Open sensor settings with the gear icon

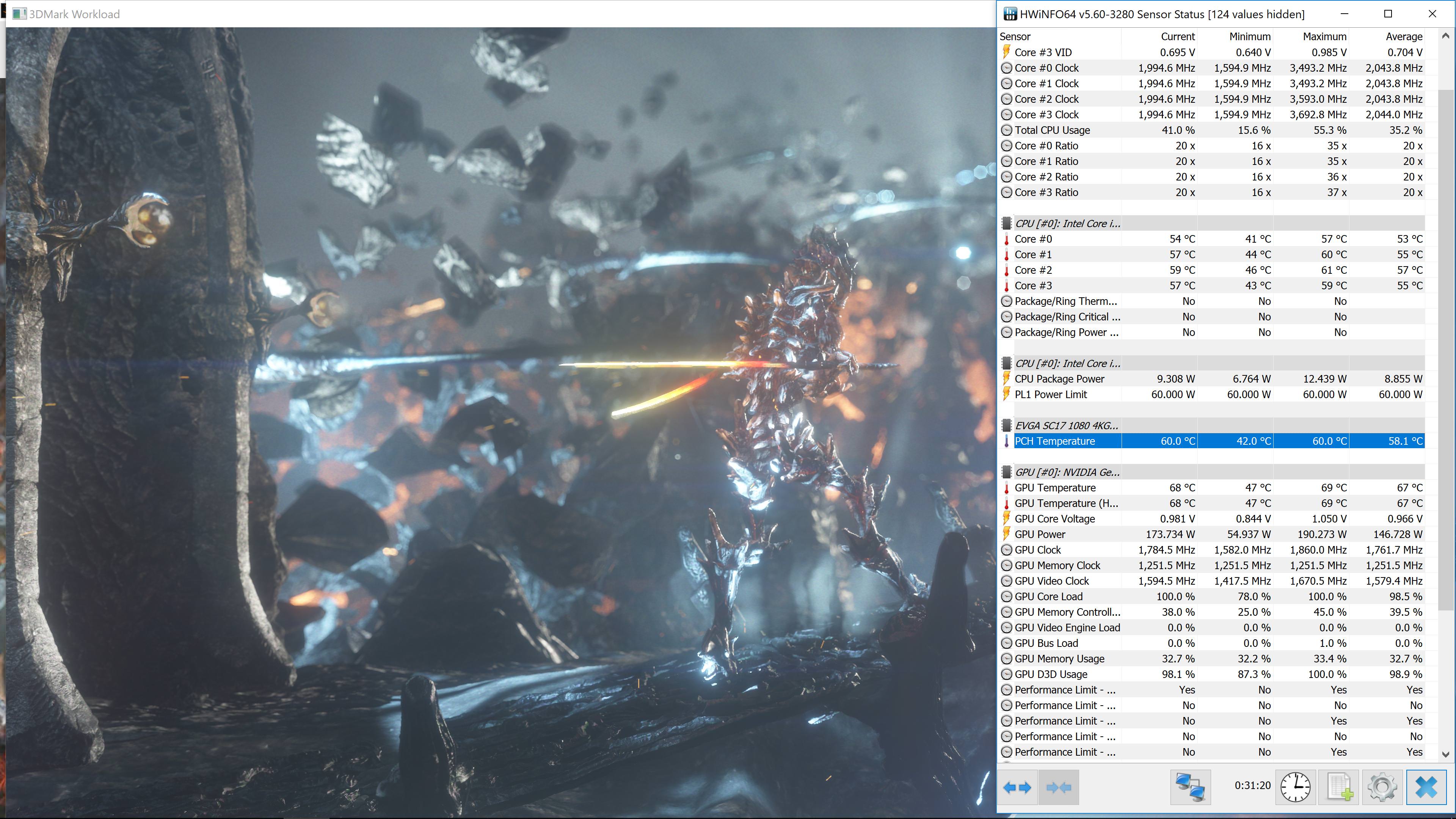pyautogui.click(x=1382, y=787)
